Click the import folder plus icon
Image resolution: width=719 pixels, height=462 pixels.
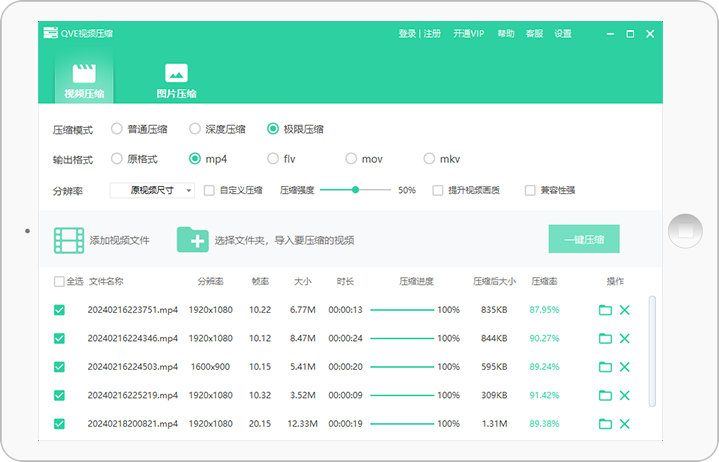point(192,240)
